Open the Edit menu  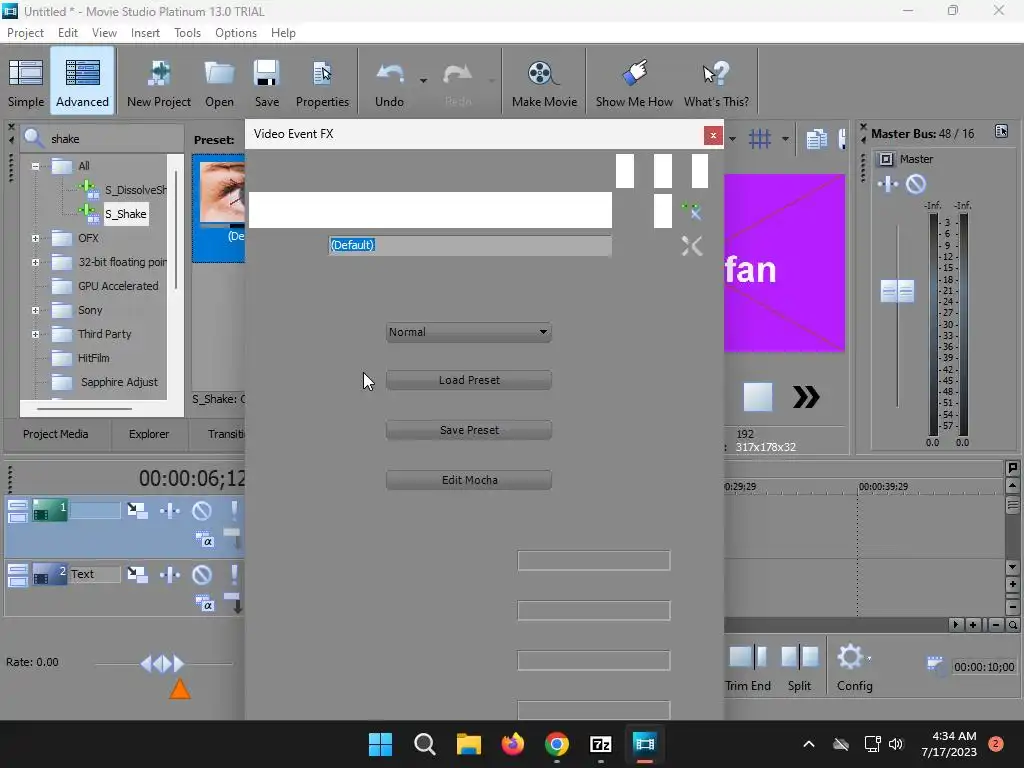[67, 33]
